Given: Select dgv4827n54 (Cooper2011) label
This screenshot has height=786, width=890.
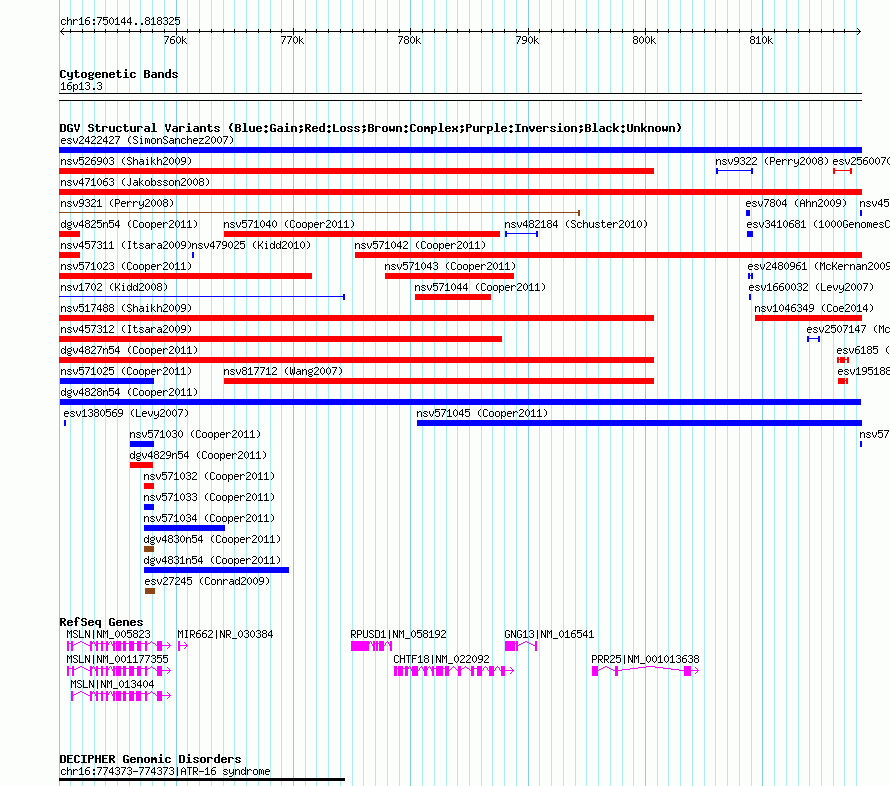Looking at the screenshot, I should [x=129, y=350].
